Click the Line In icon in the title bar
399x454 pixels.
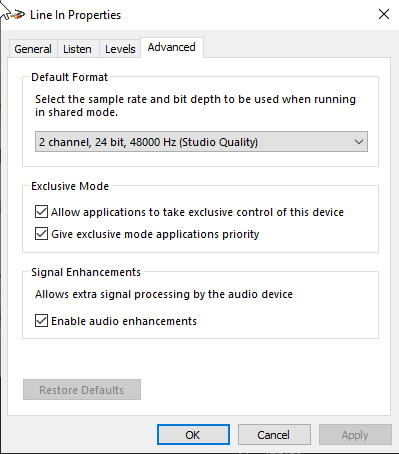(17, 15)
